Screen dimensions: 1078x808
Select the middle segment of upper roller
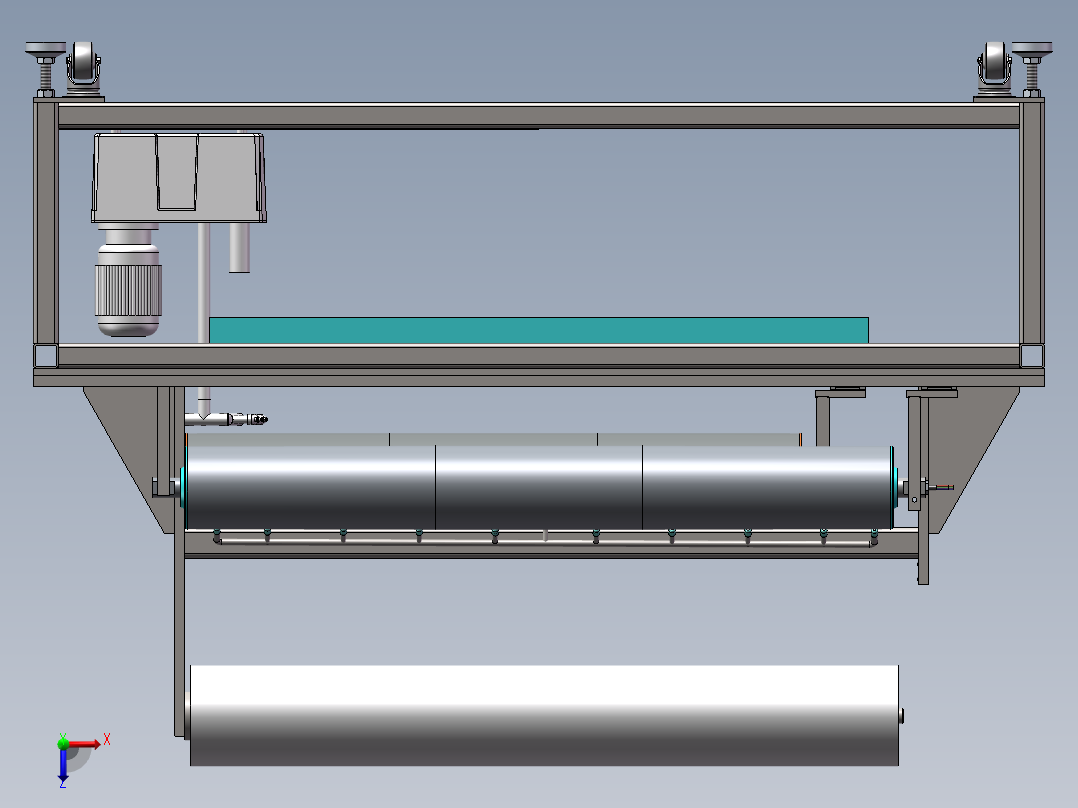539,488
